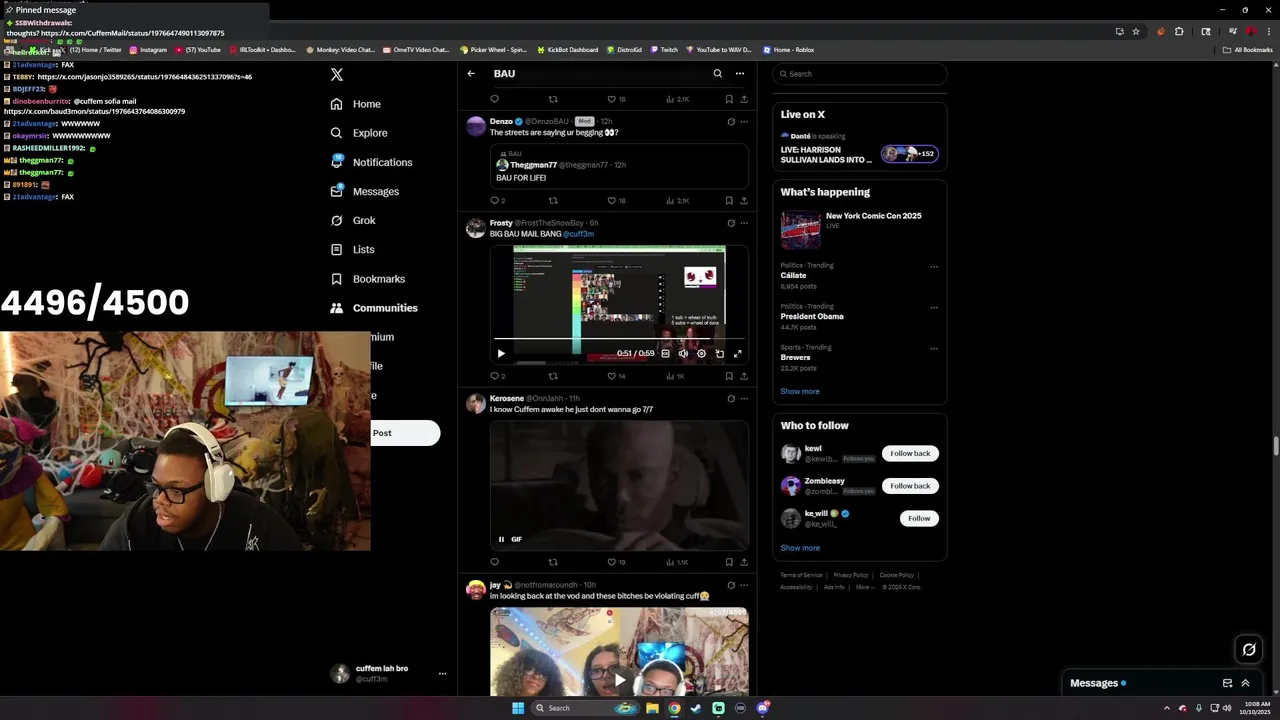Open more options on jay's post
This screenshot has height=720, width=1280.
[x=744, y=585]
